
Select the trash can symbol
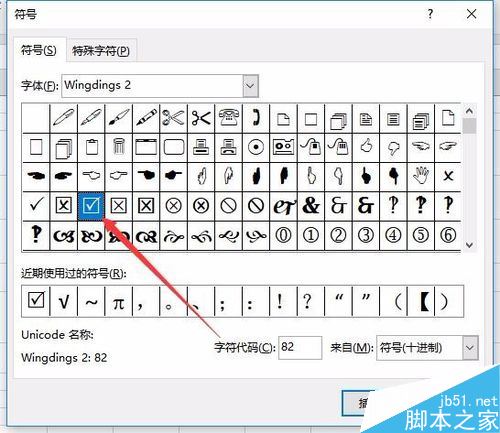[x=118, y=147]
